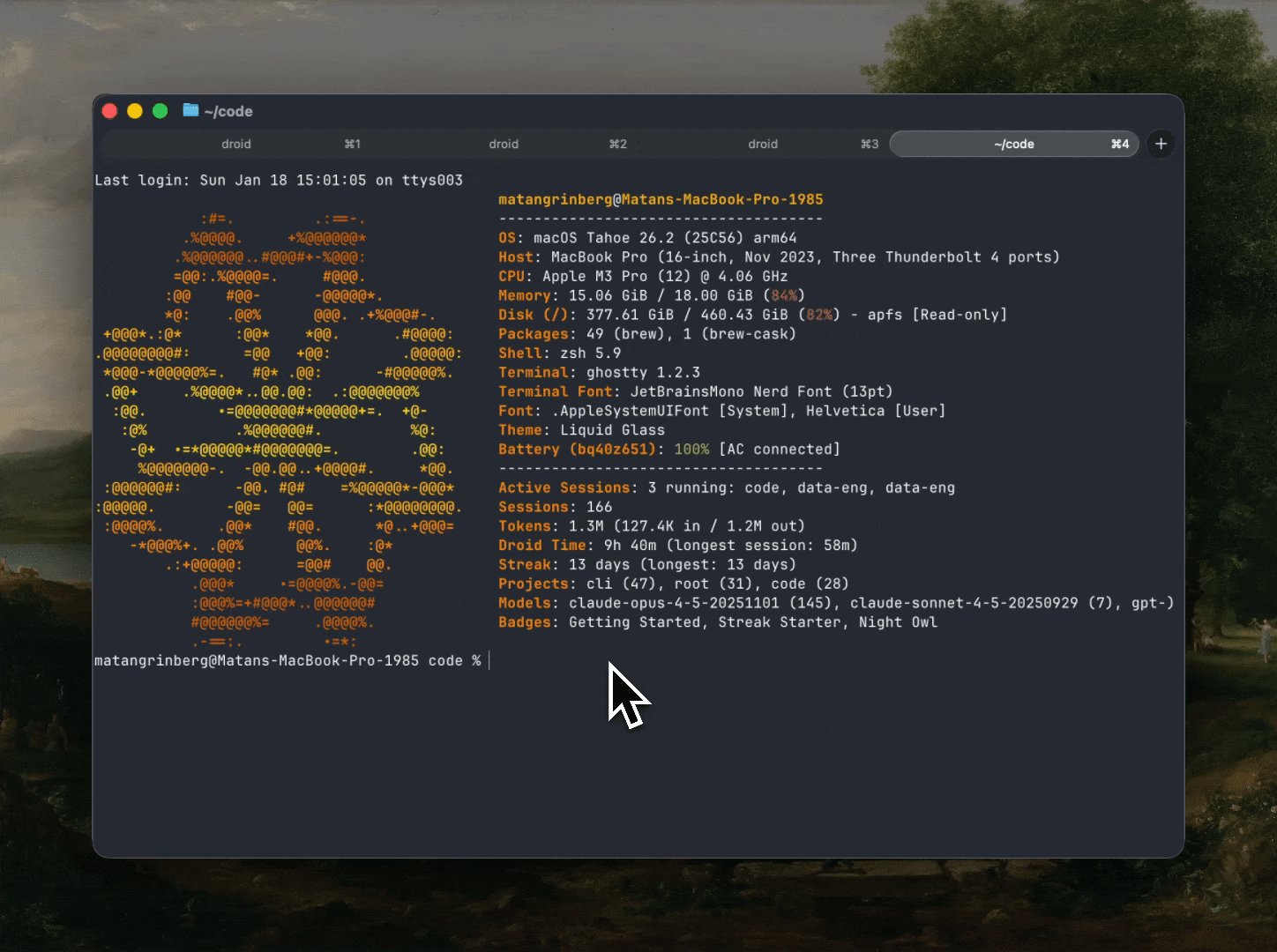Select the active ~/code tab labeled ⌘4
The image size is (1277, 952).
(1013, 144)
